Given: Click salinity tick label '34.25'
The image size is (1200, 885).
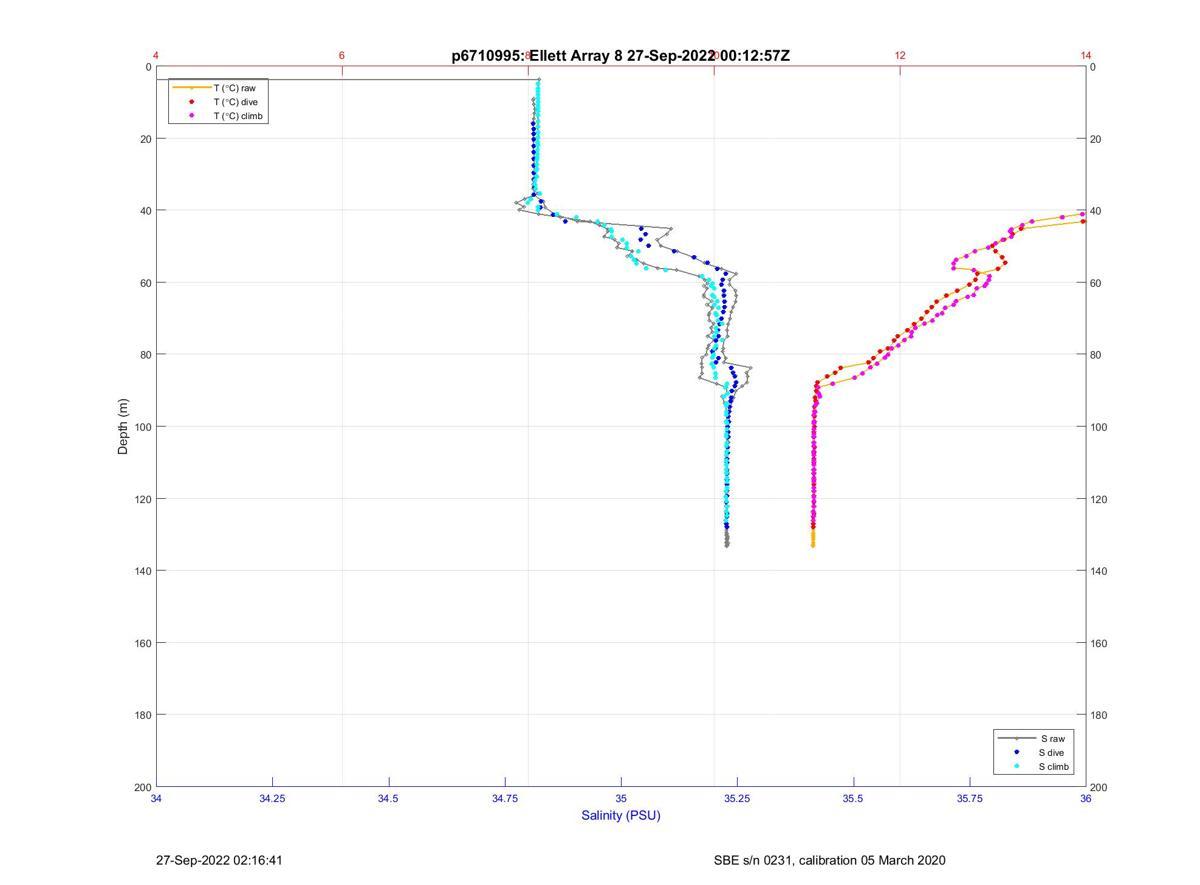Looking at the screenshot, I should tap(272, 798).
